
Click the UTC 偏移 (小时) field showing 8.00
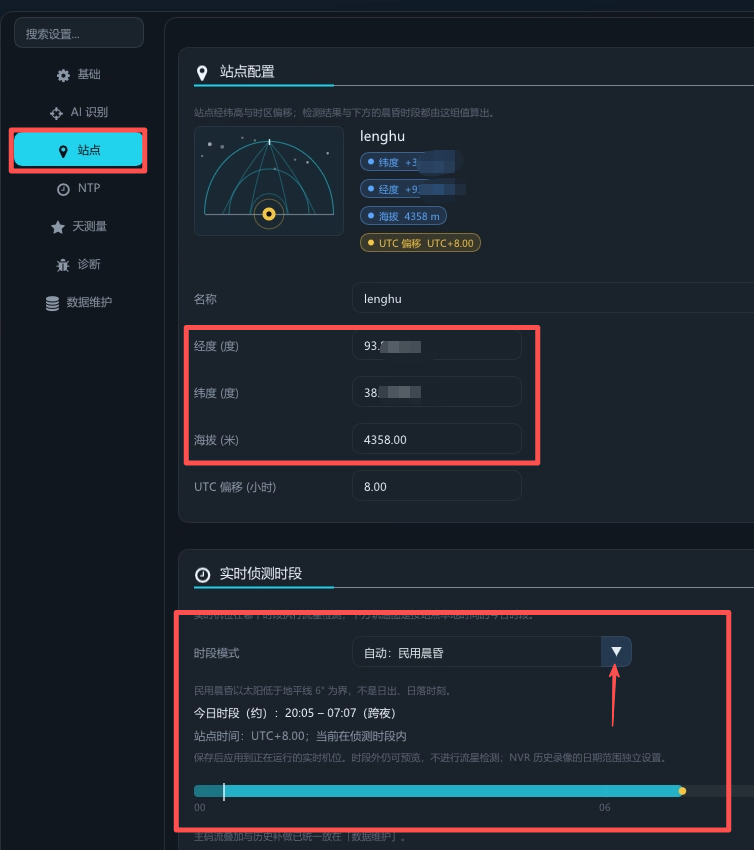[437, 486]
